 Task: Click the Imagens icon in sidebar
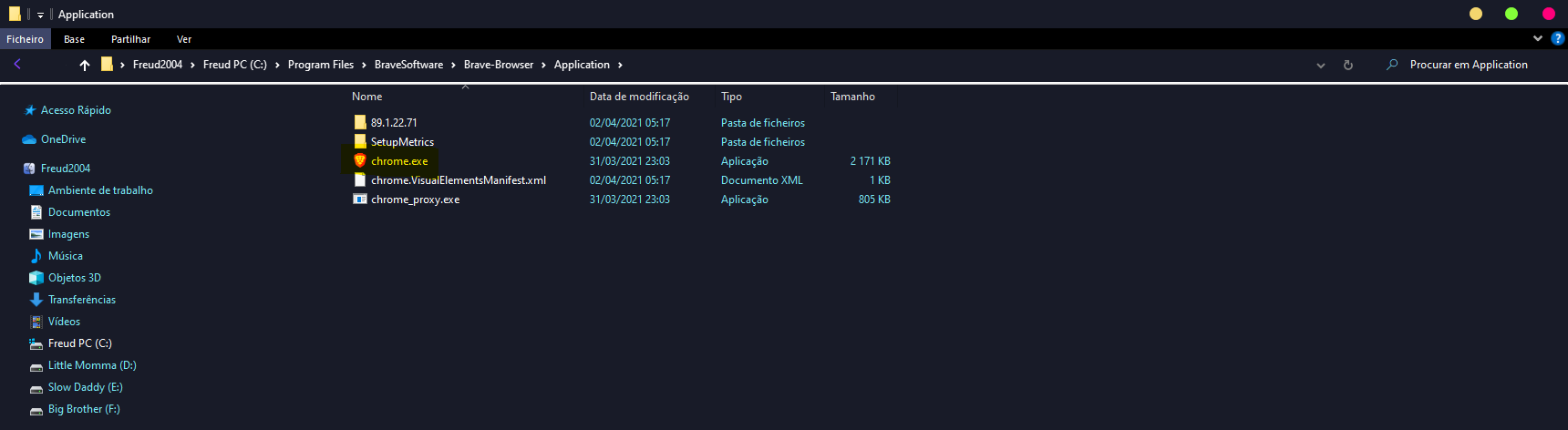click(x=36, y=234)
